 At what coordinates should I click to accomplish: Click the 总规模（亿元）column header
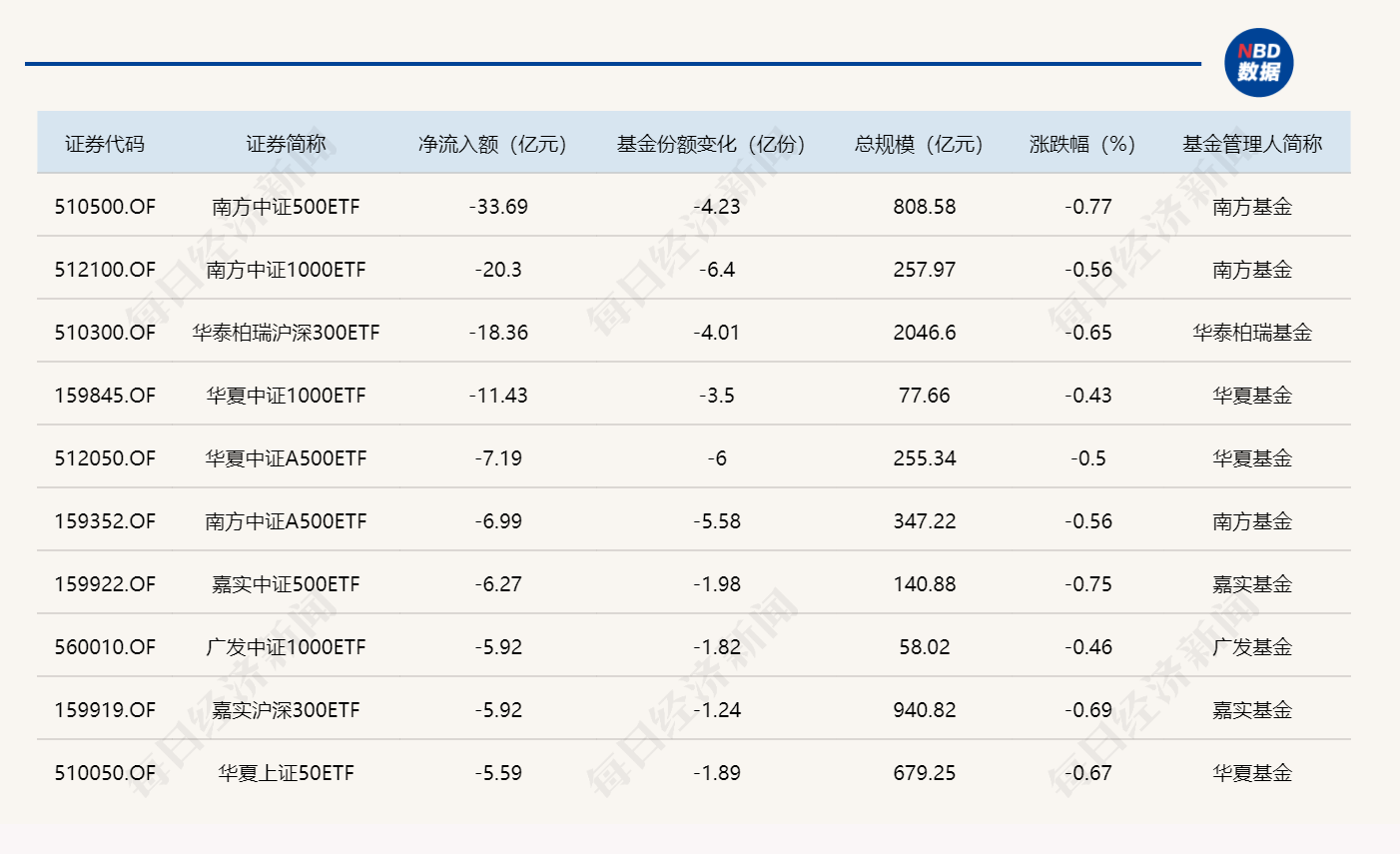click(x=915, y=143)
